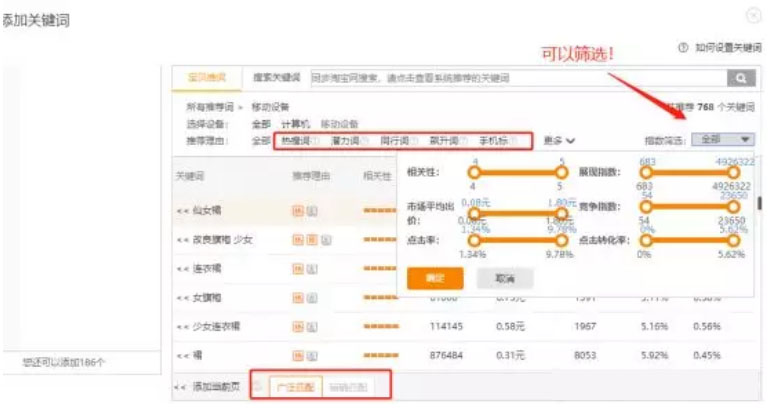Confirm filter with orange 确定 button
The width and height of the screenshot is (772, 411).
tap(435, 278)
